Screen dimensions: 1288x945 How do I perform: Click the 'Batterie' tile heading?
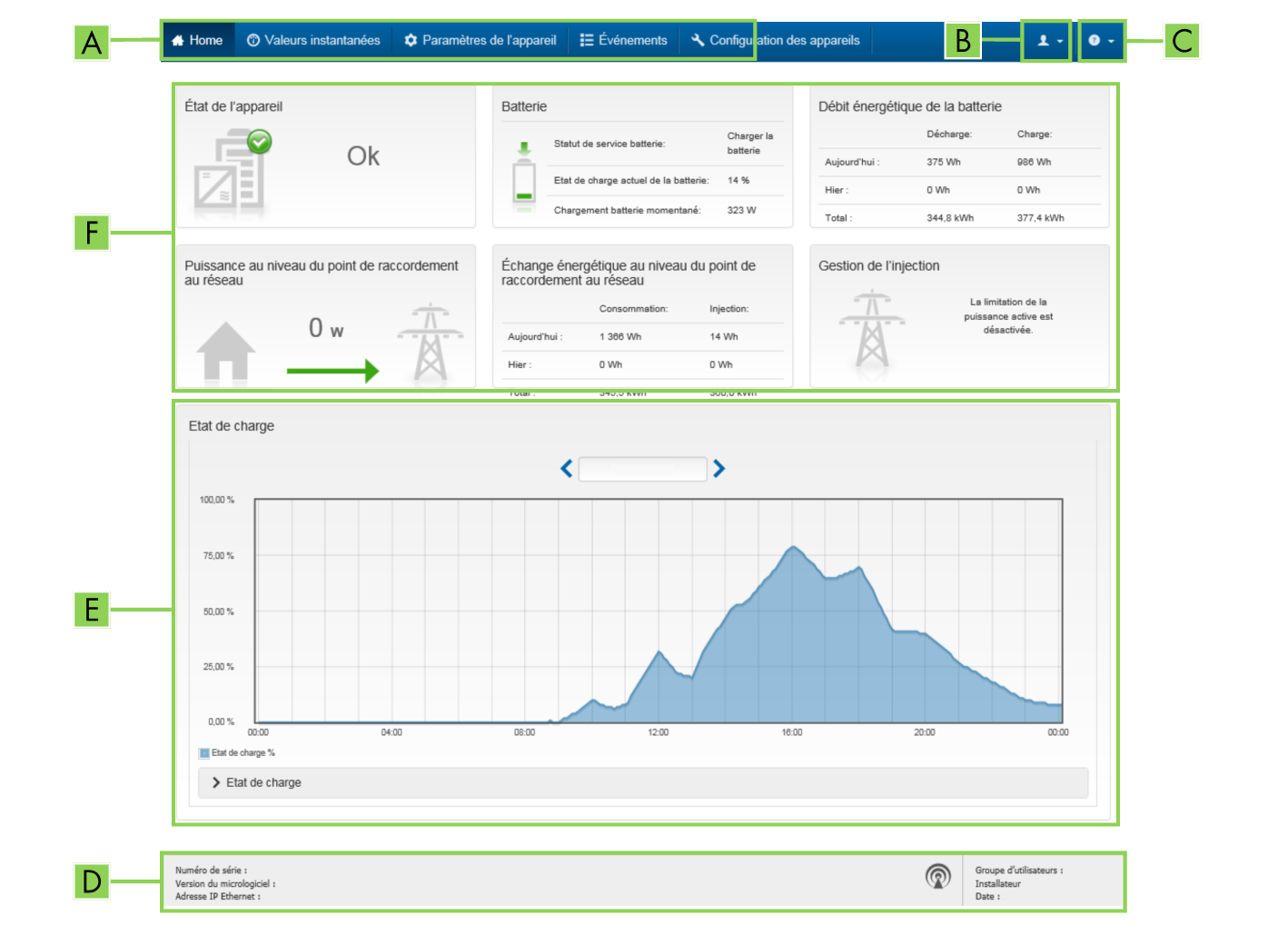click(x=524, y=106)
